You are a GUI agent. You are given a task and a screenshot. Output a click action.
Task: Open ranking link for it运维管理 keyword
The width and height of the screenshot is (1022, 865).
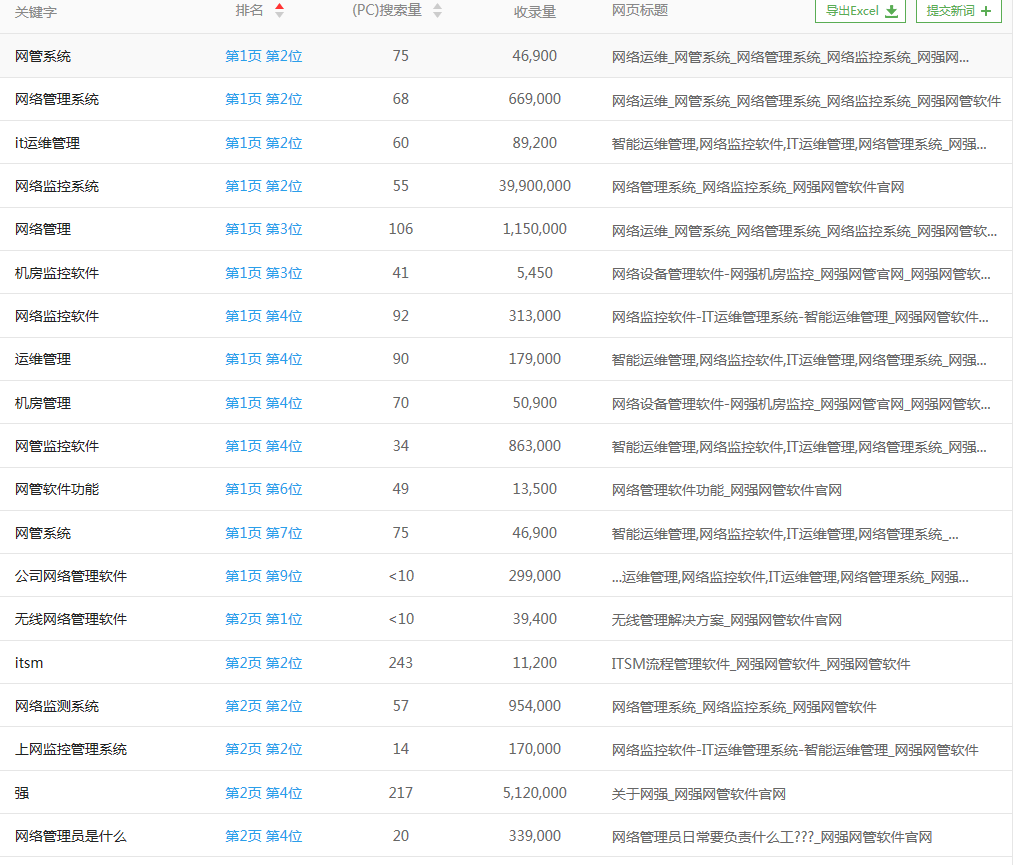[x=263, y=143]
